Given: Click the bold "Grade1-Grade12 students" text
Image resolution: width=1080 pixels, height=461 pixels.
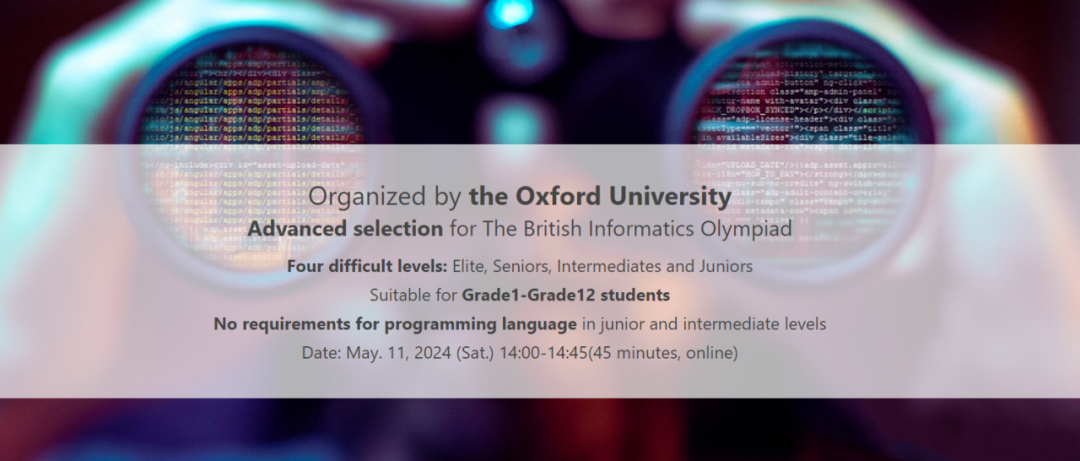Looking at the screenshot, I should 565,295.
